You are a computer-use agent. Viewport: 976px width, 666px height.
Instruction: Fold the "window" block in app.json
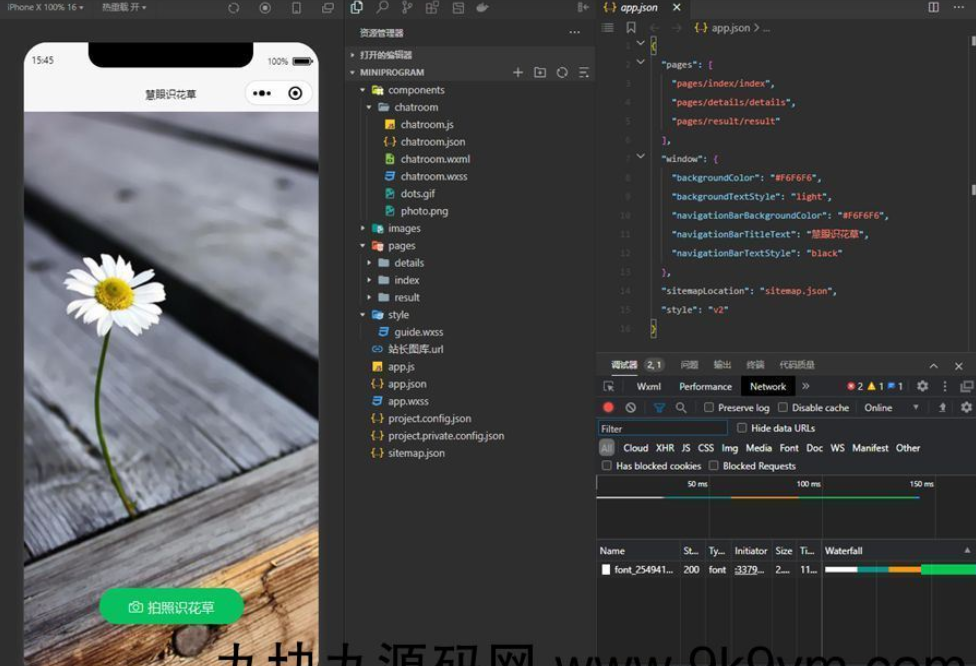pos(640,157)
